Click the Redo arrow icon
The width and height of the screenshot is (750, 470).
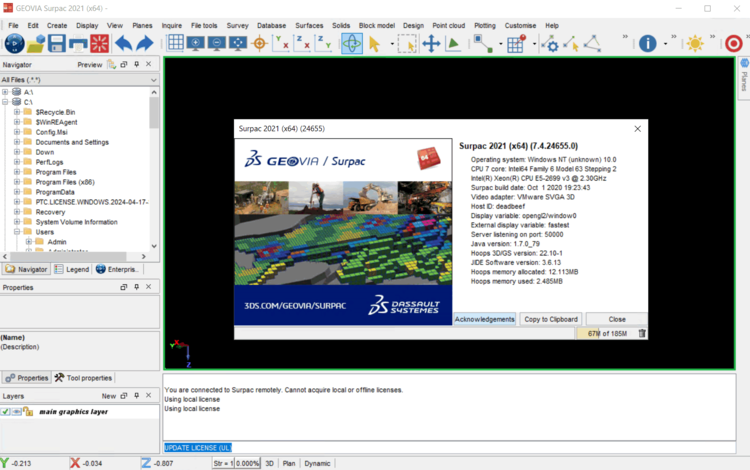click(145, 43)
